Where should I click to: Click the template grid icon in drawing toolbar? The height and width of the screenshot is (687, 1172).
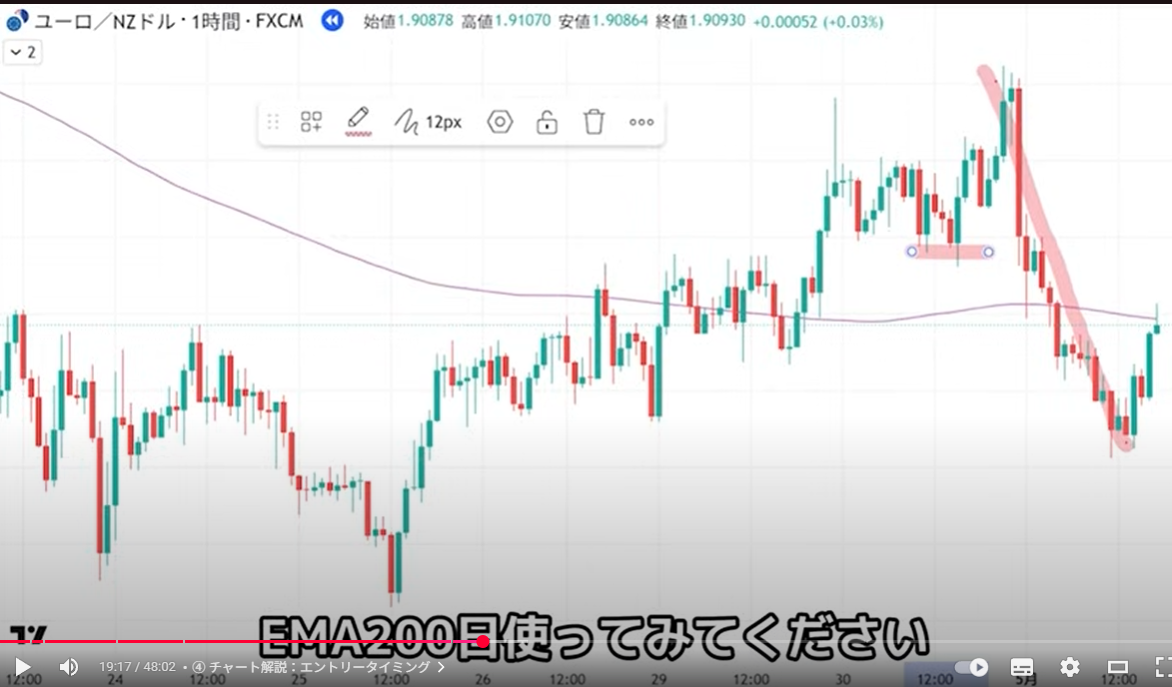[311, 122]
